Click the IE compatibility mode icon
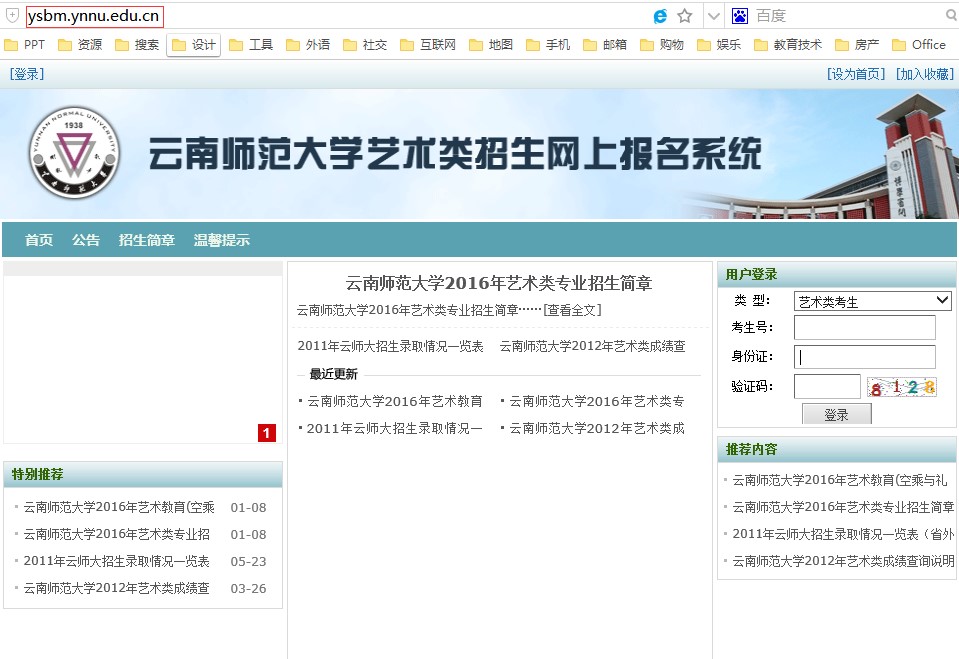 pyautogui.click(x=660, y=16)
